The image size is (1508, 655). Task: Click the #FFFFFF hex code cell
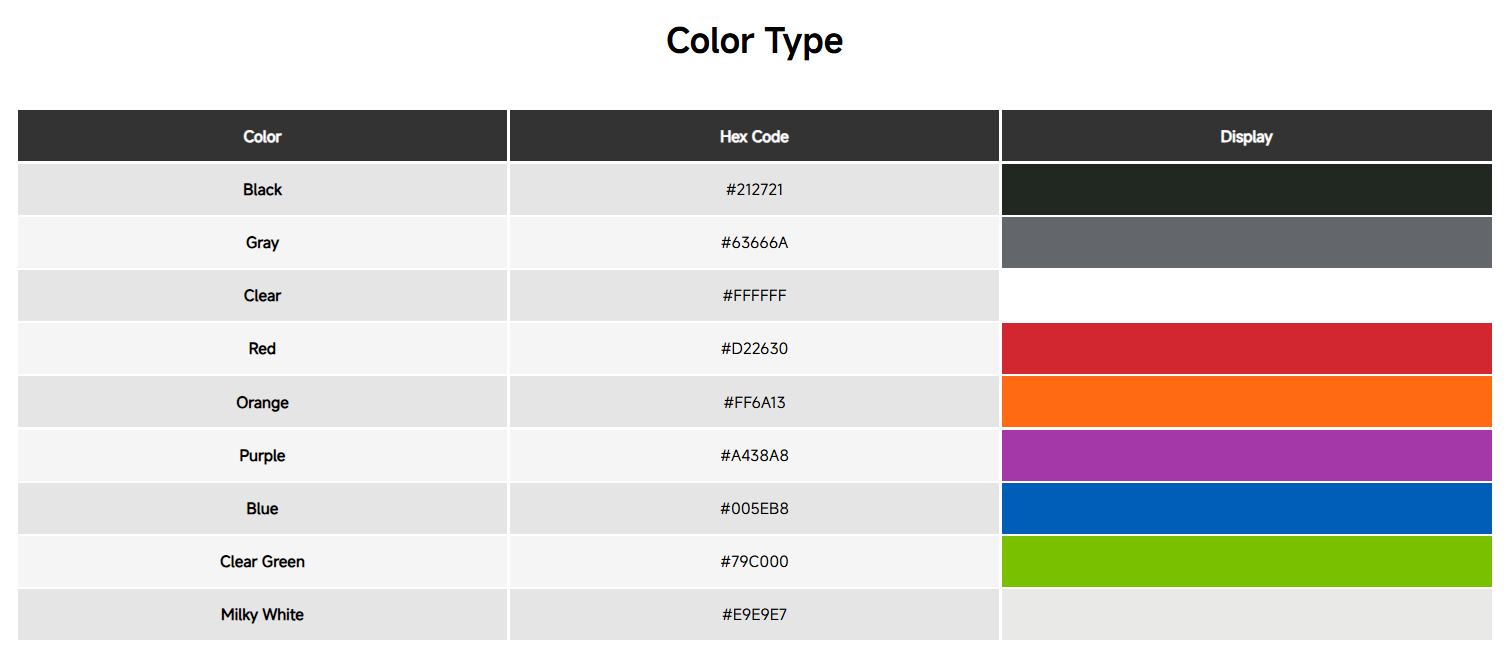pos(754,295)
